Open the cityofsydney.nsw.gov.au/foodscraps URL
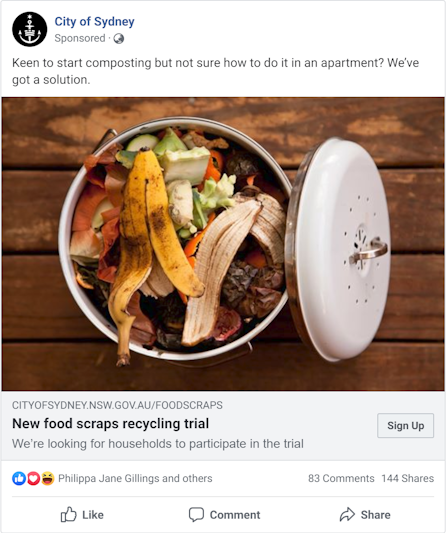 pyautogui.click(x=117, y=405)
